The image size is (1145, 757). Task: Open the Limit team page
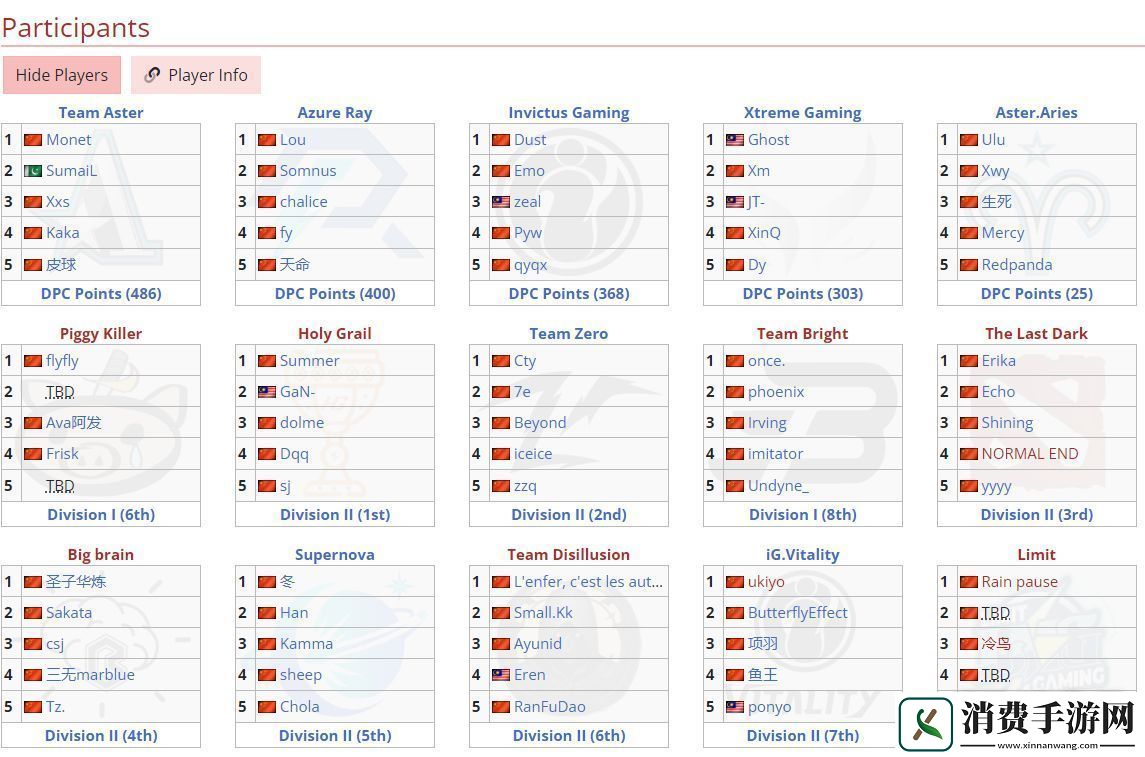tap(1036, 555)
